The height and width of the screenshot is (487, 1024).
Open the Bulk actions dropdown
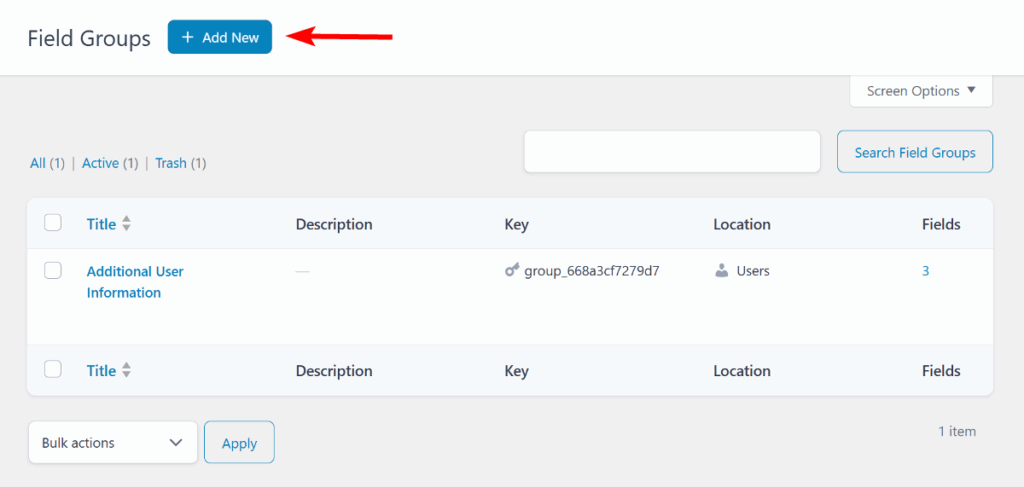click(x=112, y=442)
